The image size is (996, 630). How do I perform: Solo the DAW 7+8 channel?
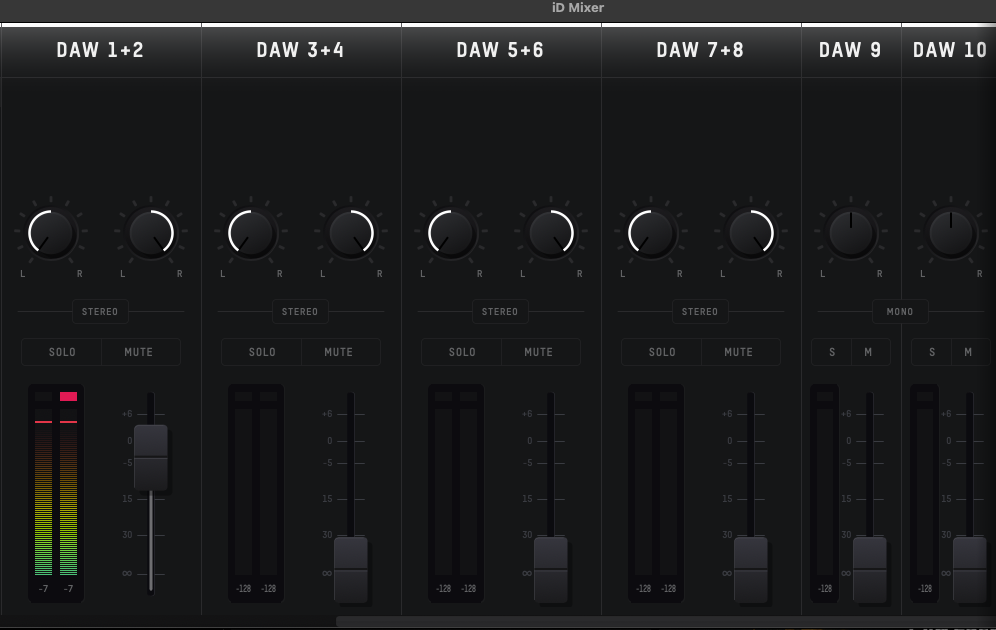[x=662, y=352]
